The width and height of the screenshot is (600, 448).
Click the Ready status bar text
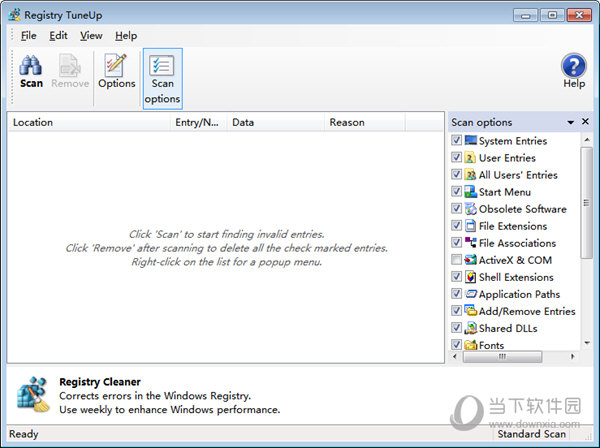click(x=24, y=434)
